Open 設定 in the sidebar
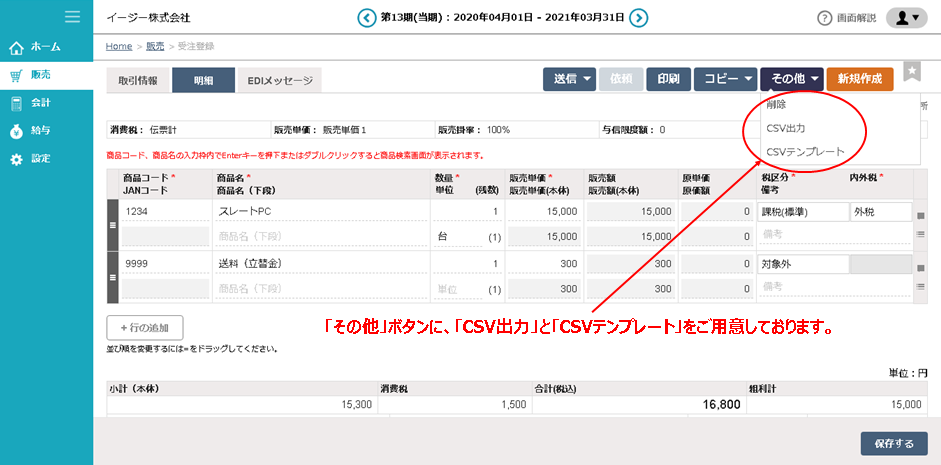 (46, 159)
